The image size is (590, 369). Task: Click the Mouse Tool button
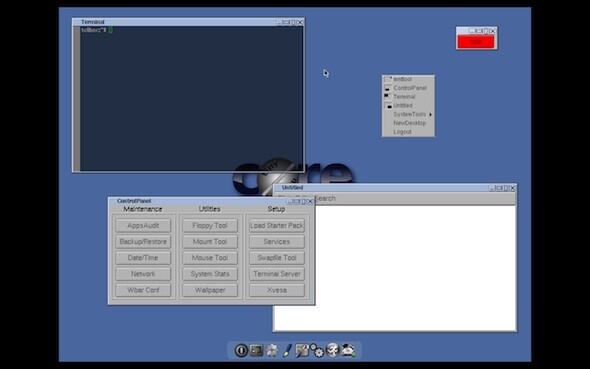coord(210,258)
